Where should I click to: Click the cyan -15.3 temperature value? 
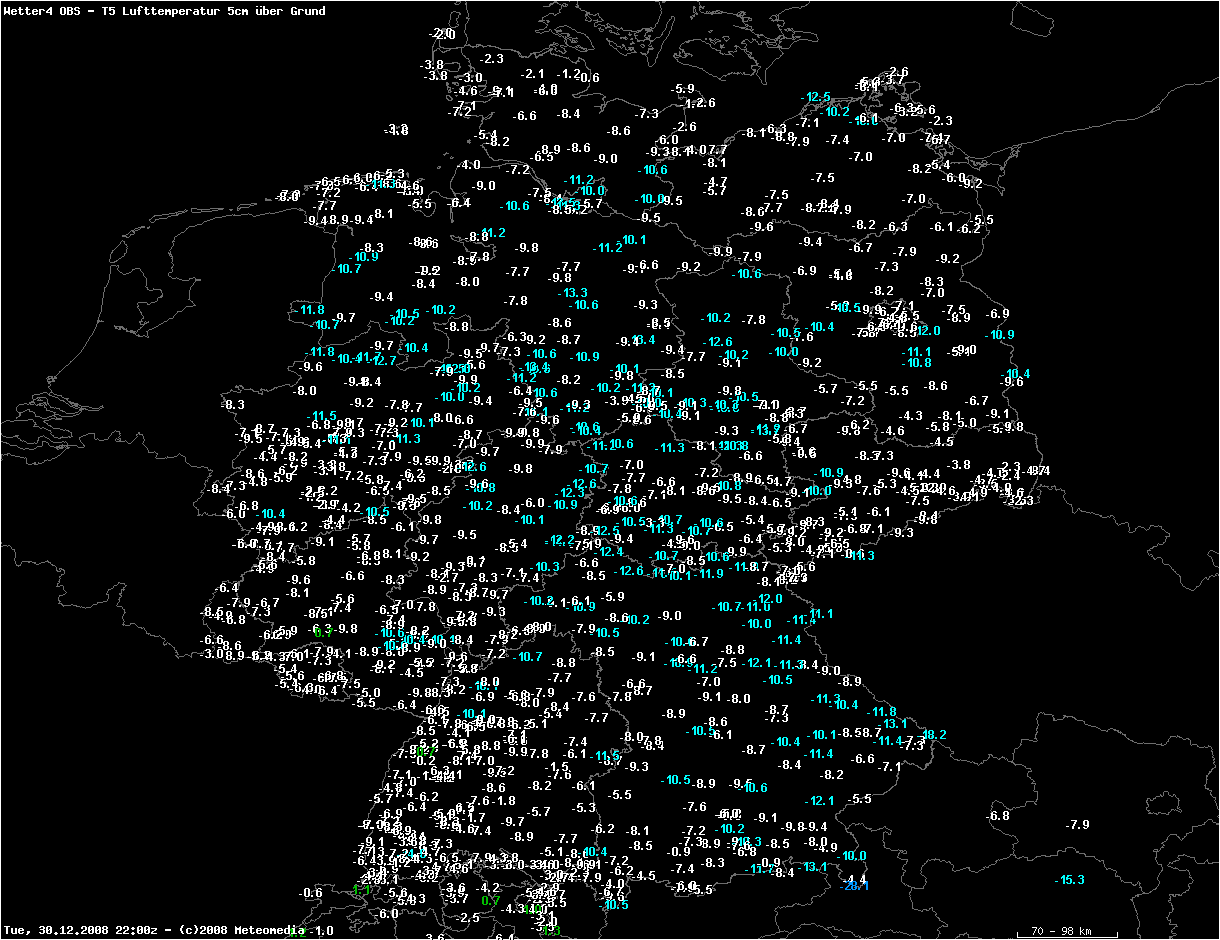pyautogui.click(x=1069, y=880)
